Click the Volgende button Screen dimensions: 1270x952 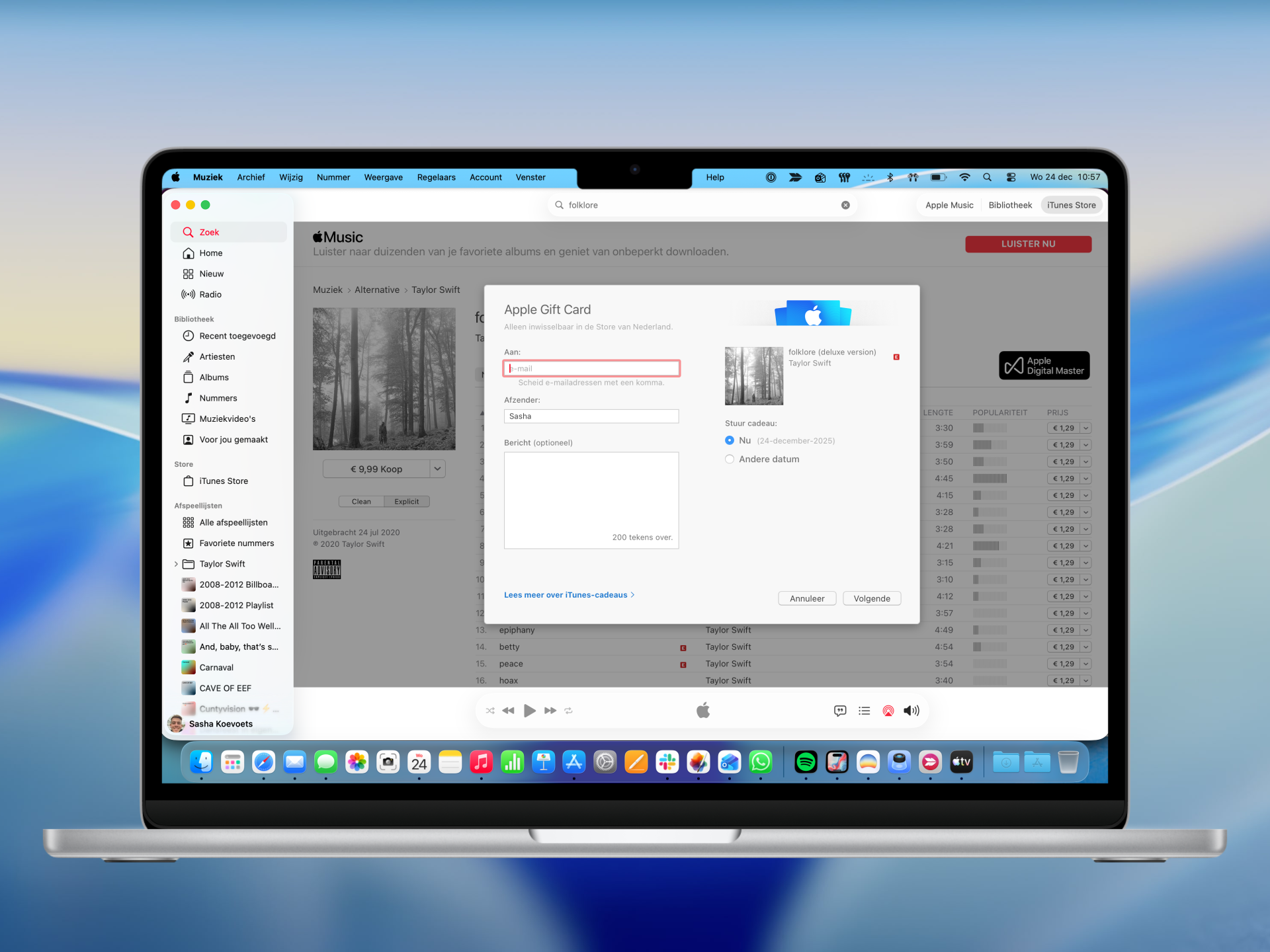(x=871, y=598)
